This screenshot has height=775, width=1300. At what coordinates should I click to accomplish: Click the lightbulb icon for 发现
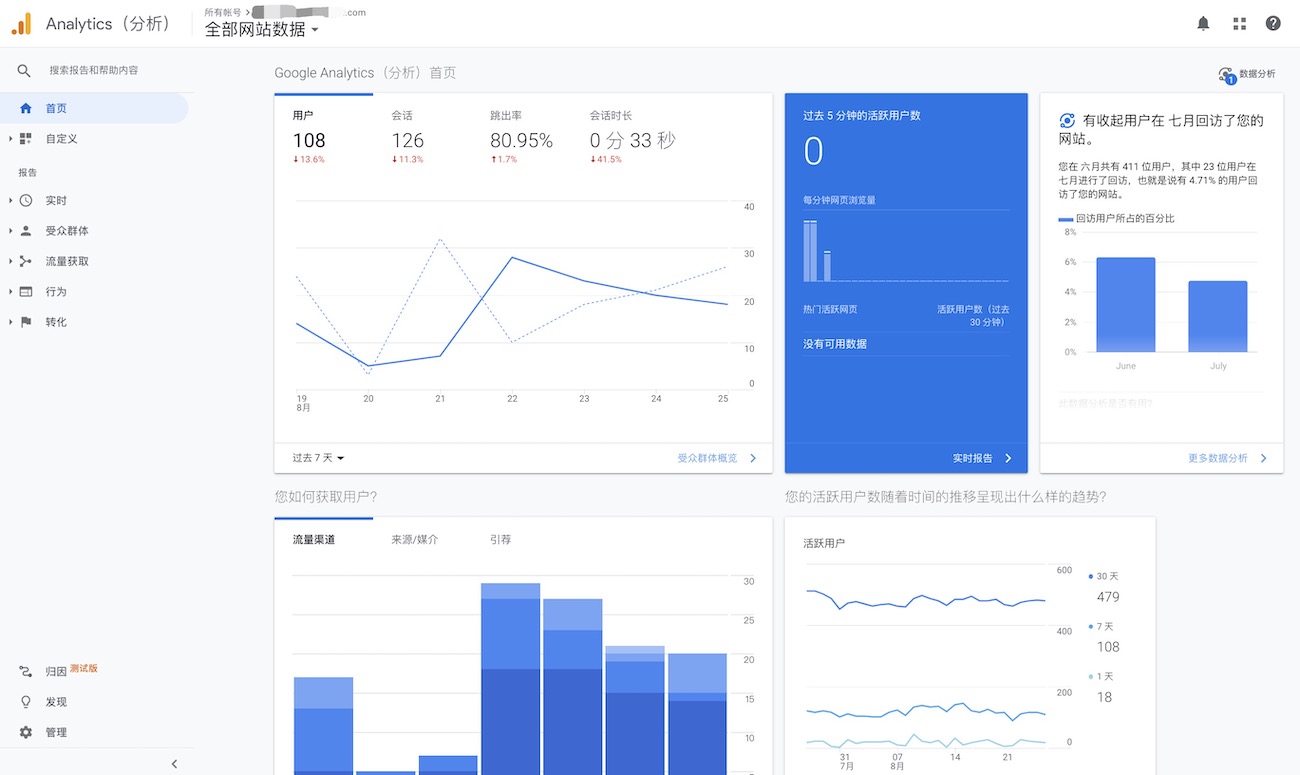pyautogui.click(x=26, y=702)
